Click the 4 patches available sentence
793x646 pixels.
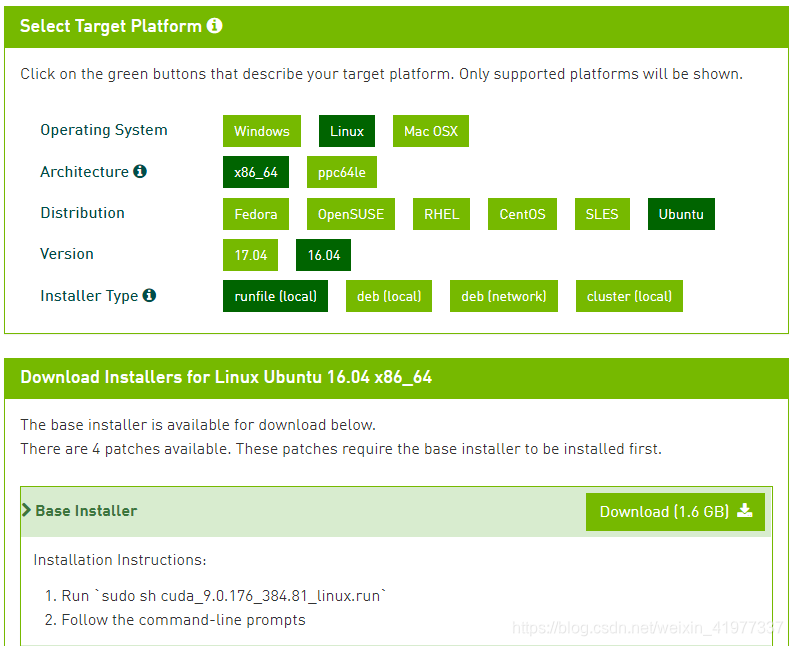coord(341,449)
